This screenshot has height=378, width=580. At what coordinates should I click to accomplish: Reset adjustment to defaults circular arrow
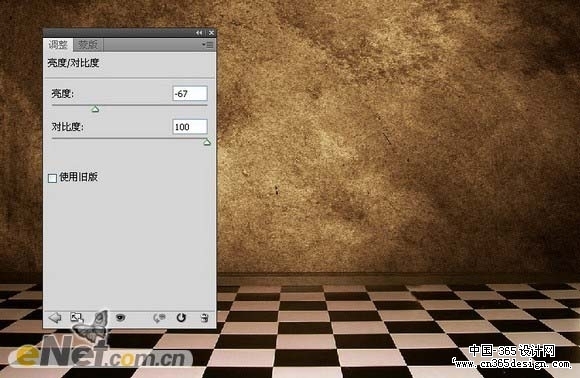tap(181, 317)
